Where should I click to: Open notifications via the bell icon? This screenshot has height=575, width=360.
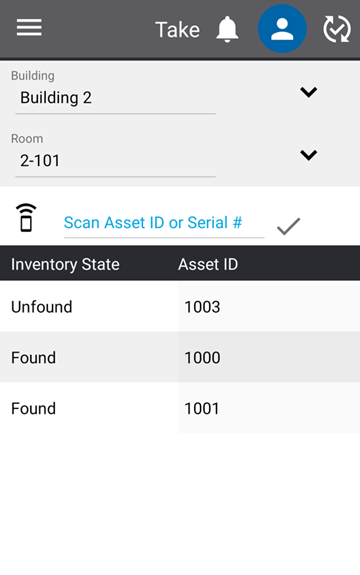coord(227,29)
